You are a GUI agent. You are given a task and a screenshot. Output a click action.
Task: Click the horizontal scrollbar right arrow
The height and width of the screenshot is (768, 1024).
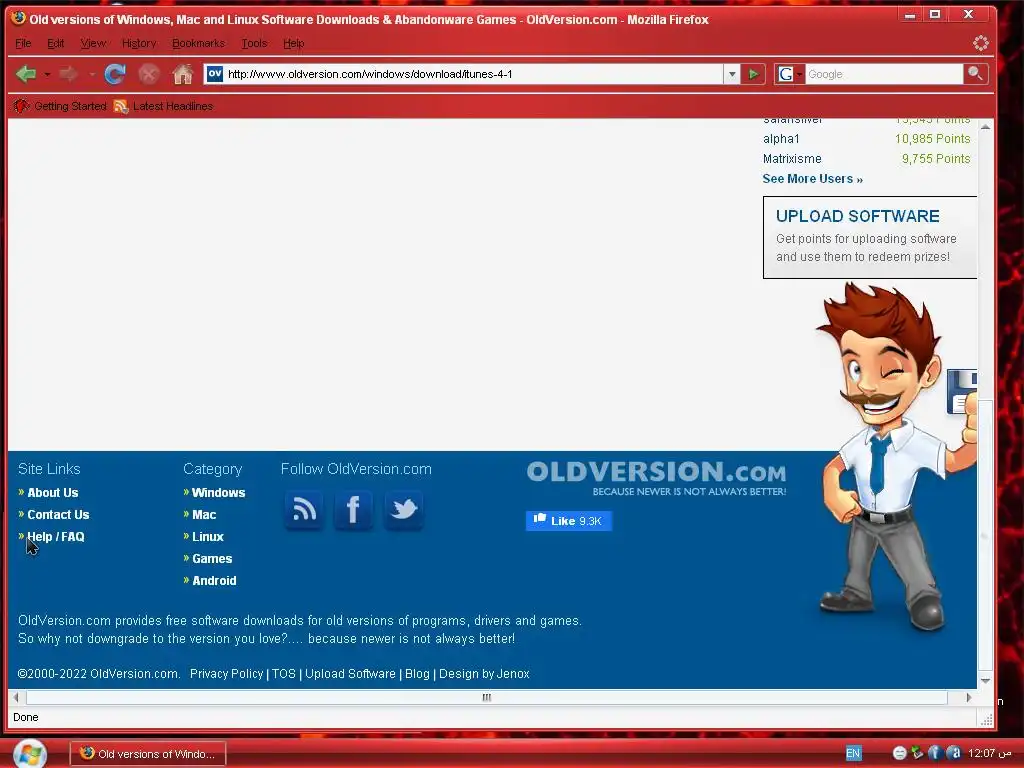(x=968, y=697)
